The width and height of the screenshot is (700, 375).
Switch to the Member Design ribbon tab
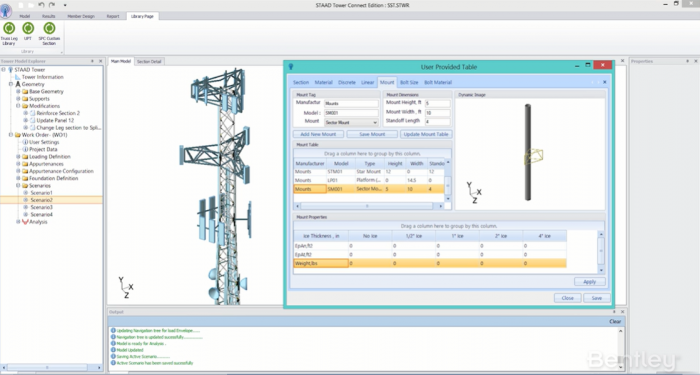(81, 16)
